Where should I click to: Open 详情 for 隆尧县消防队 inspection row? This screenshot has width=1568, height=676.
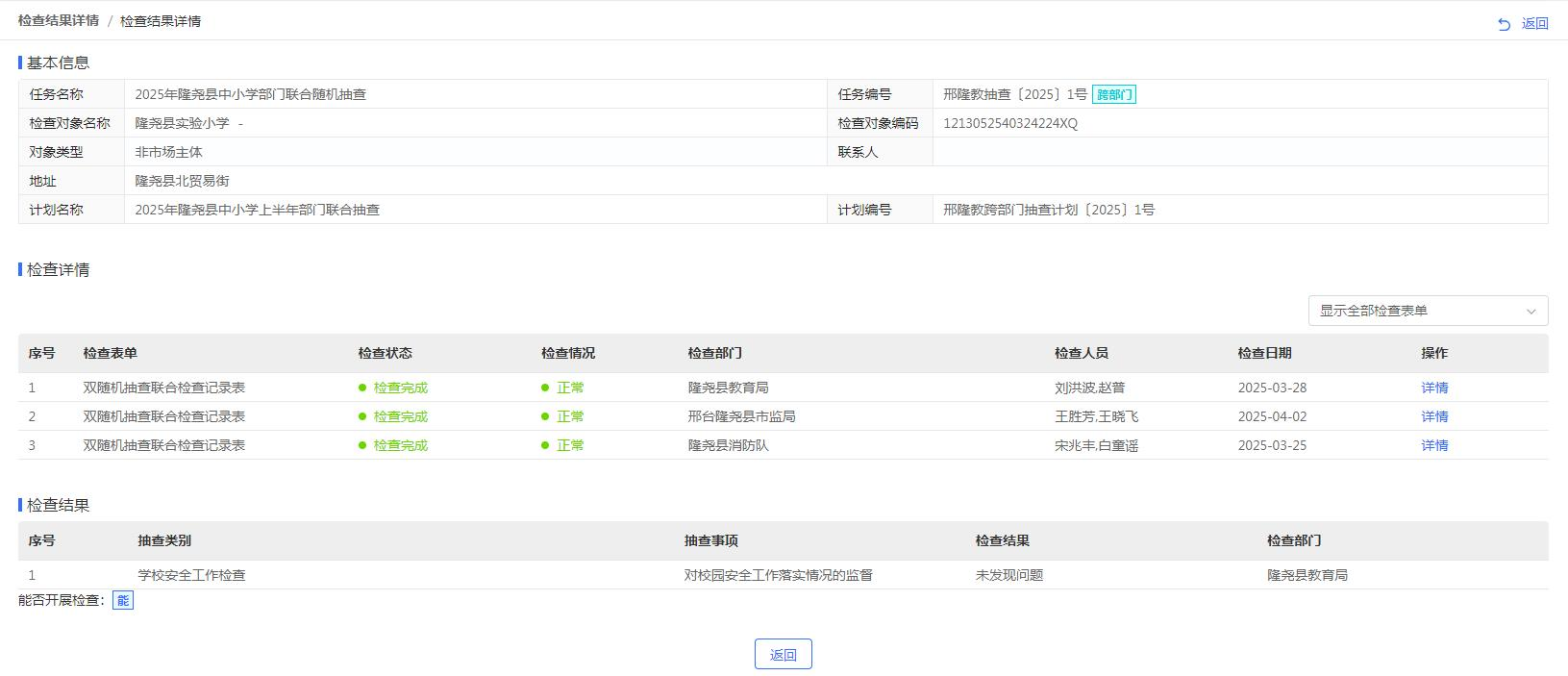point(1433,445)
